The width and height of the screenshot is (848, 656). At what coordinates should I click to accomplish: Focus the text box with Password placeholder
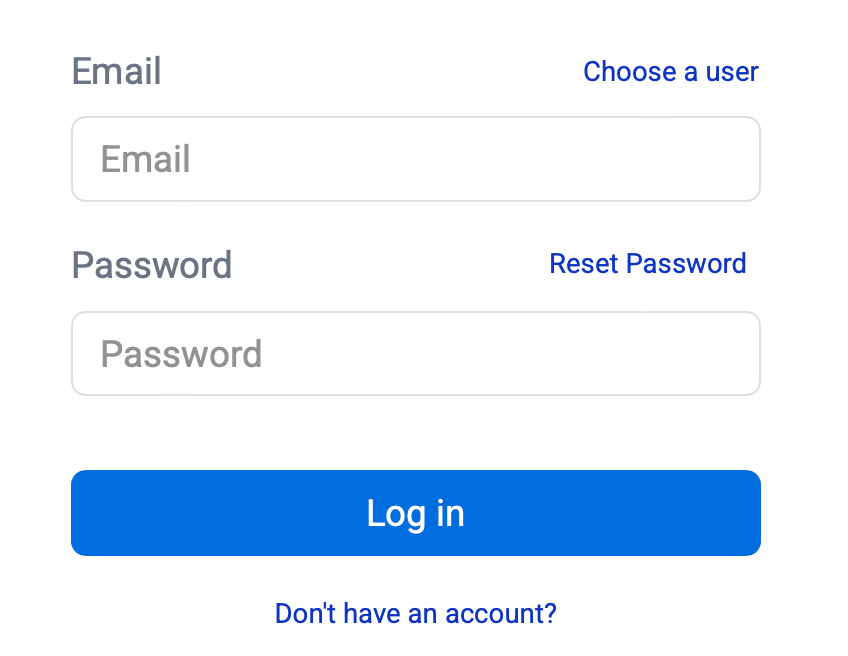click(x=415, y=354)
